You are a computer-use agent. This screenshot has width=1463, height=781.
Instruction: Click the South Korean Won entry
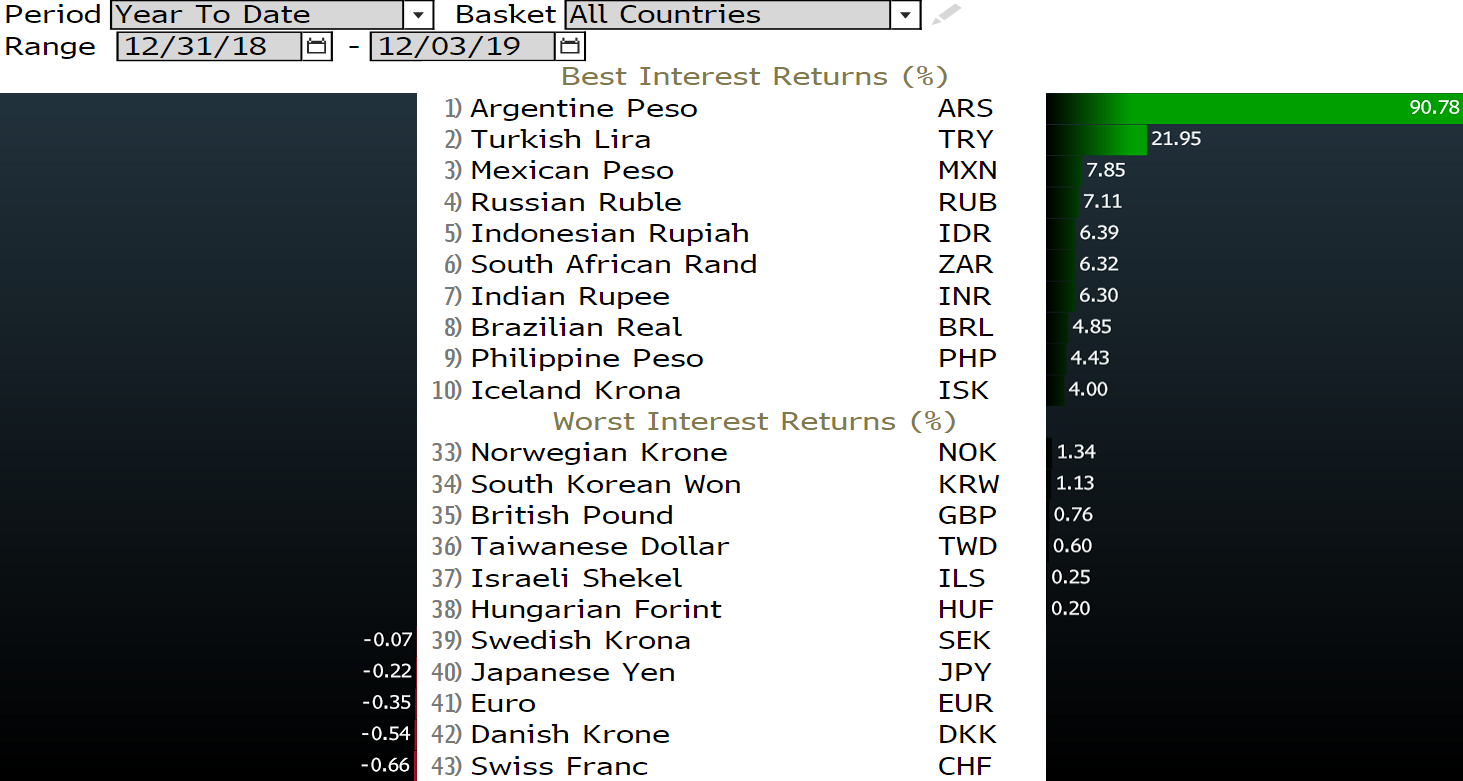click(x=606, y=484)
